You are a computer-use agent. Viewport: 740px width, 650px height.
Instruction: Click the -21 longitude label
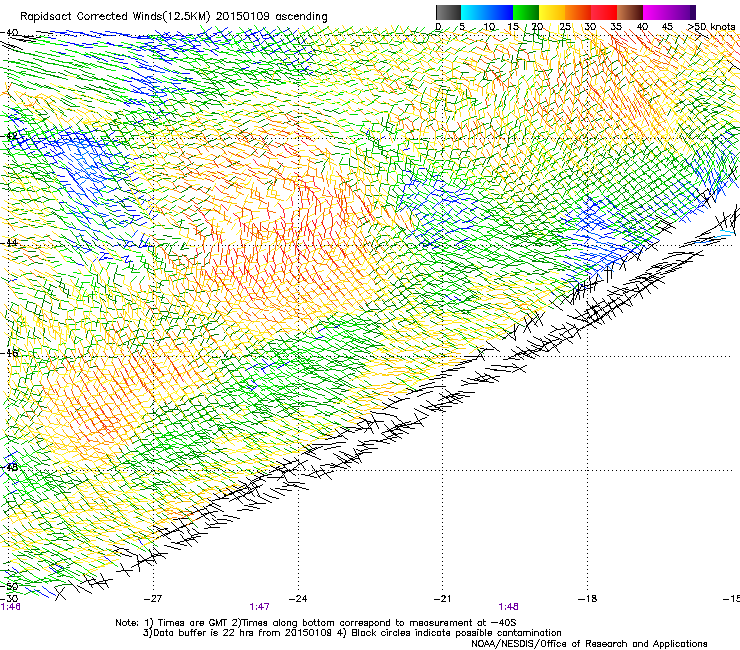442,599
